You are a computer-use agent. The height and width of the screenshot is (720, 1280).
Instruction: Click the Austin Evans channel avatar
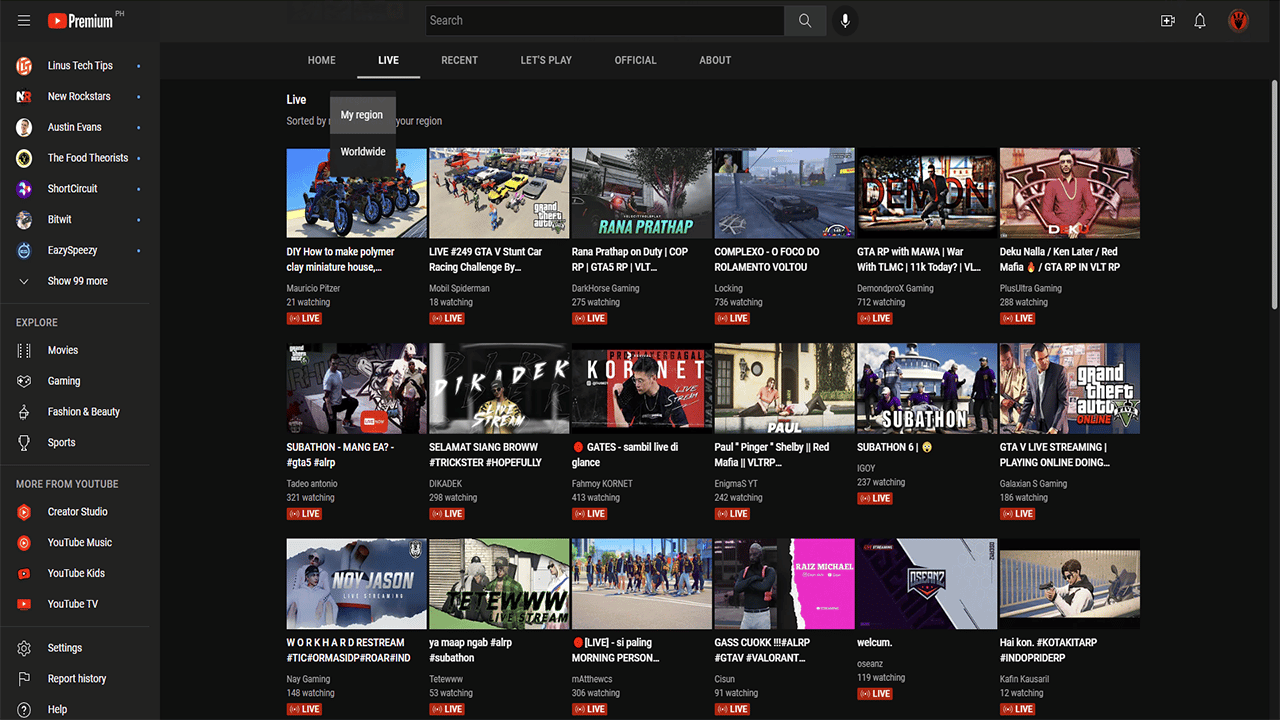pyautogui.click(x=24, y=127)
